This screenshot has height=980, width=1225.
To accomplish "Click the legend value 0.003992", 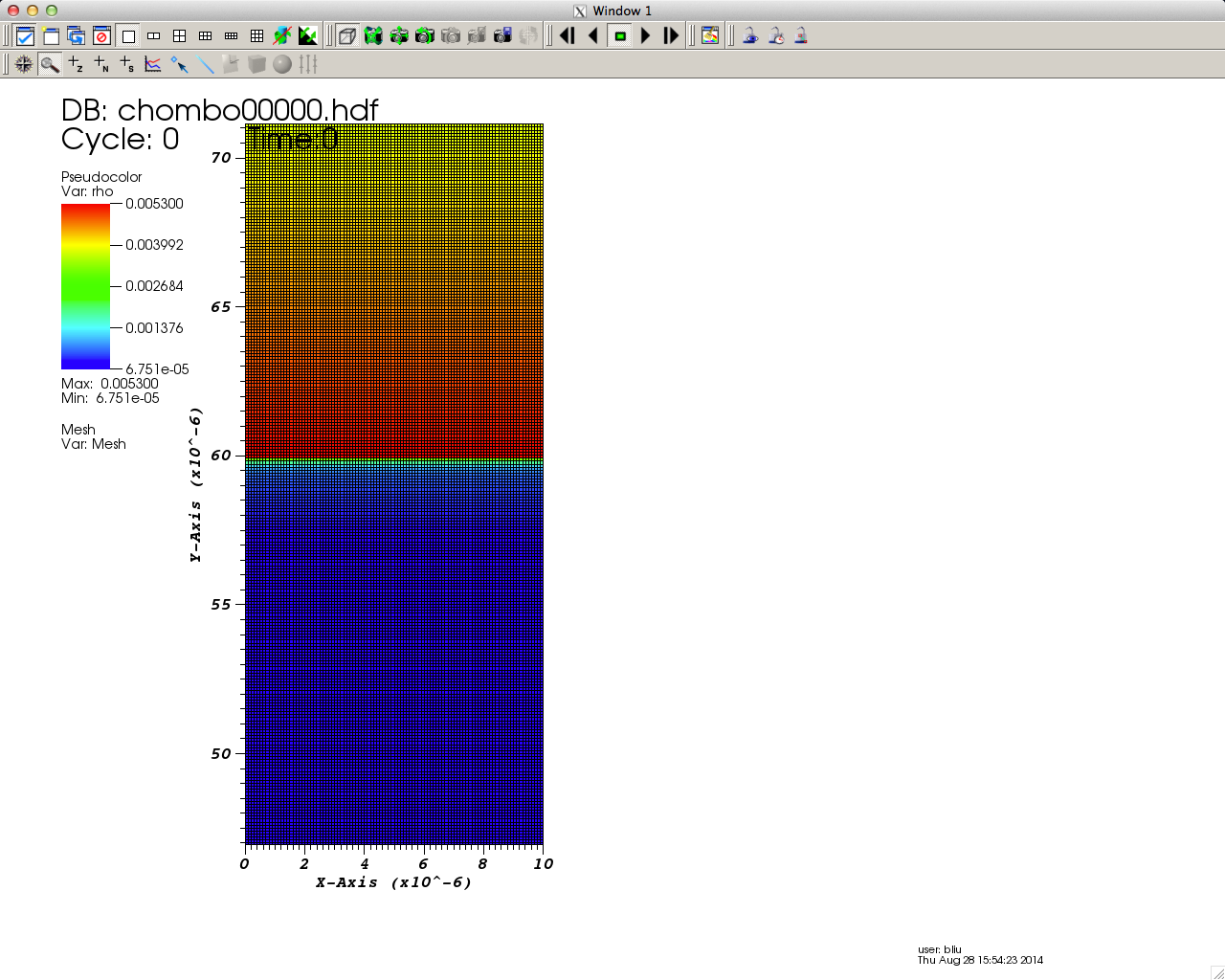I will (x=154, y=245).
